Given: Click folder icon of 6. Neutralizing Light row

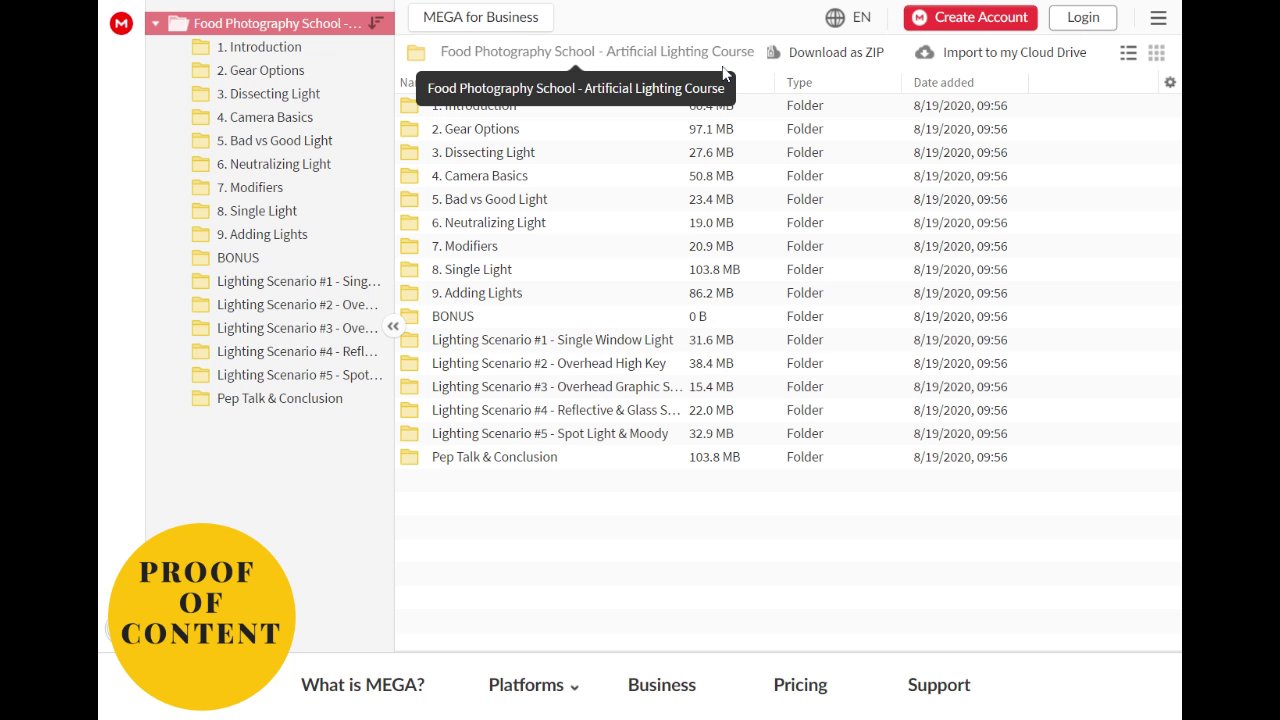Looking at the screenshot, I should 409,222.
